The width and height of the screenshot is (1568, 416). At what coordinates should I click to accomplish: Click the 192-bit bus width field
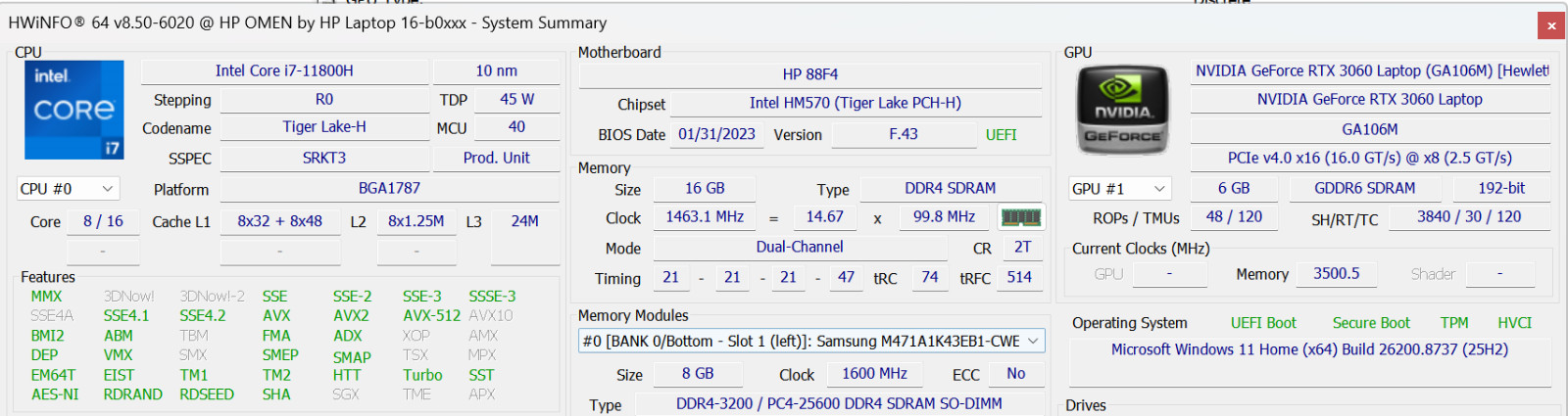pyautogui.click(x=1501, y=188)
